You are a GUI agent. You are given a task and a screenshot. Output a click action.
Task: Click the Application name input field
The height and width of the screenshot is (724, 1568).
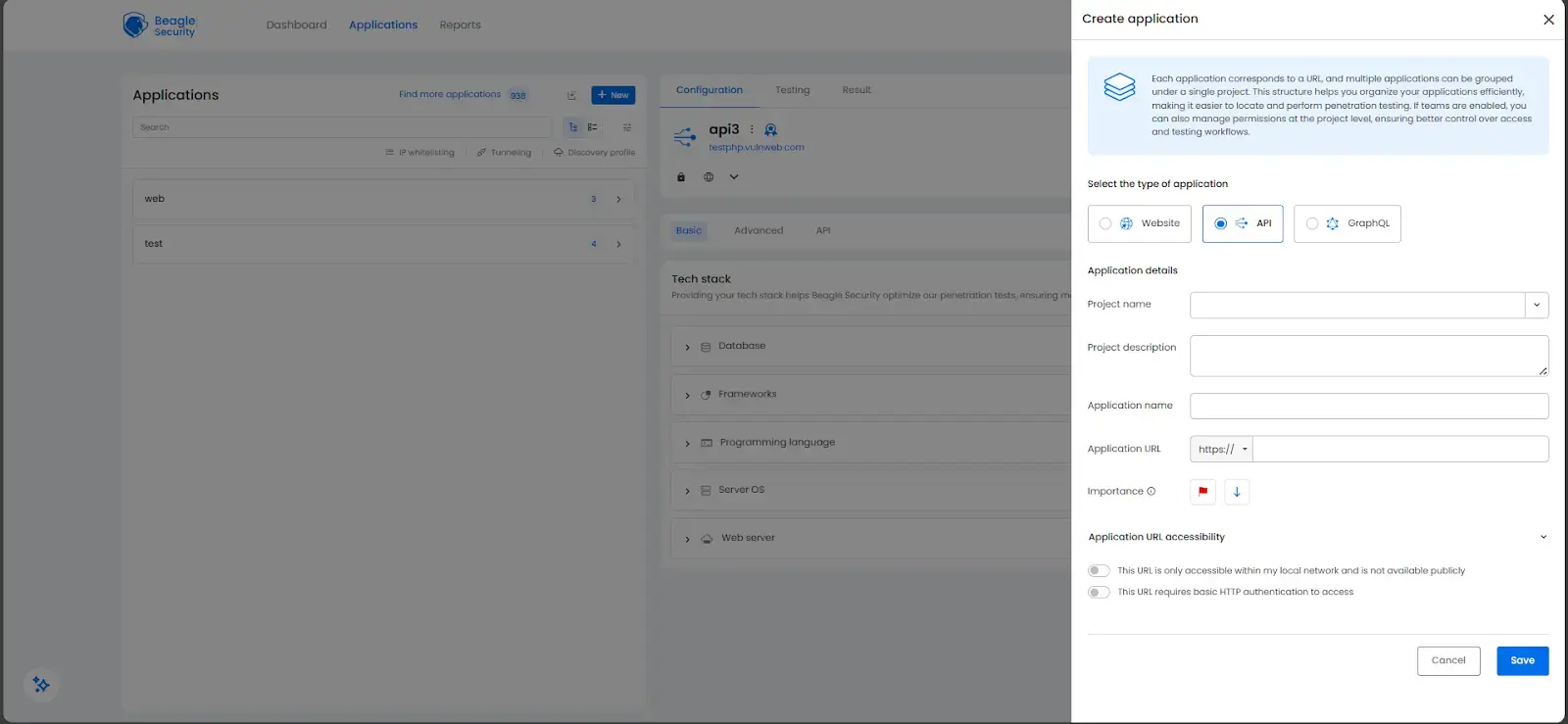(x=1368, y=407)
